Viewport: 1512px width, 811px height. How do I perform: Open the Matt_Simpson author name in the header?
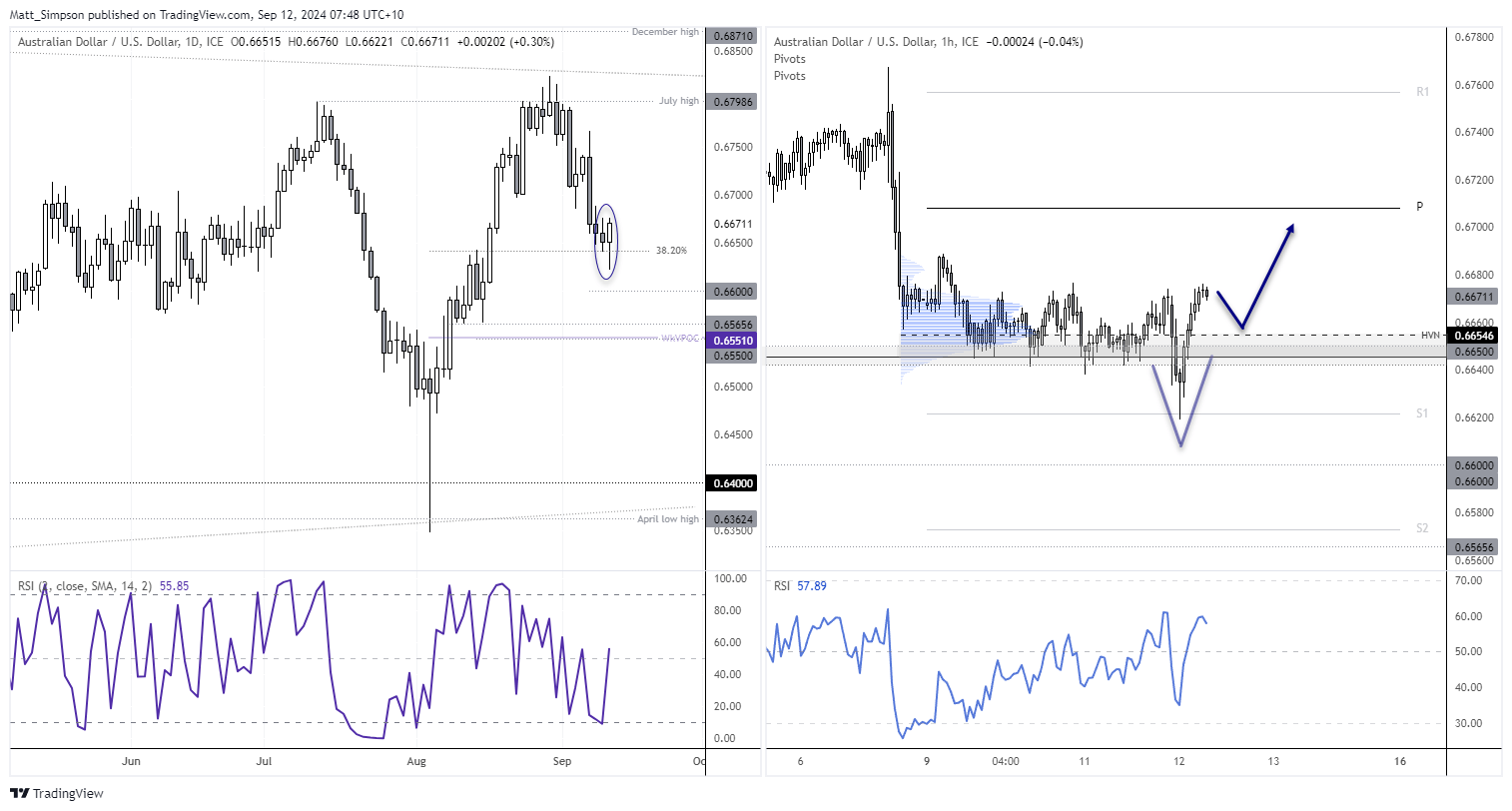click(49, 15)
